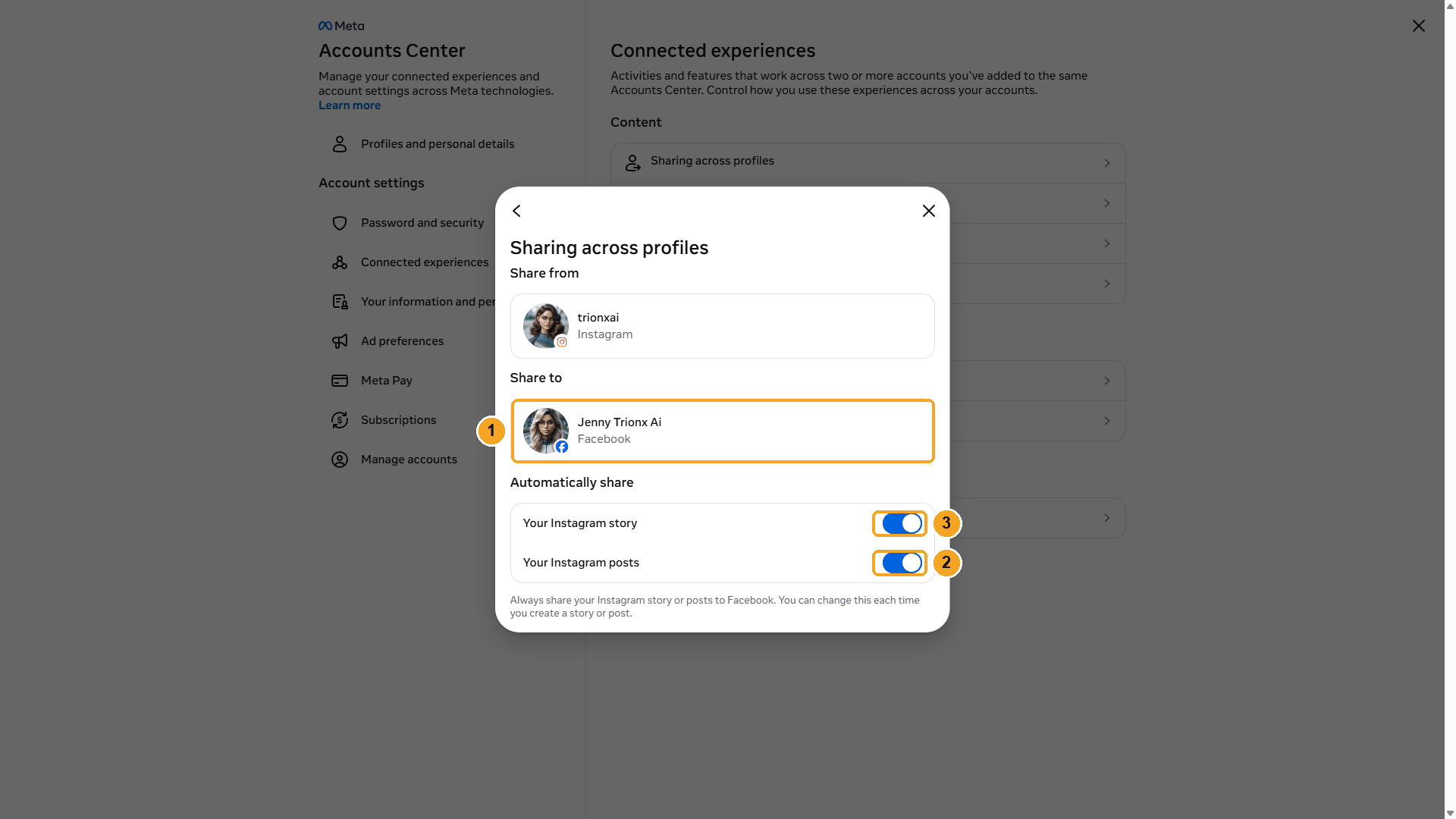Click the Subscriptions icon
Screen dimensions: 1456x819
click(340, 420)
